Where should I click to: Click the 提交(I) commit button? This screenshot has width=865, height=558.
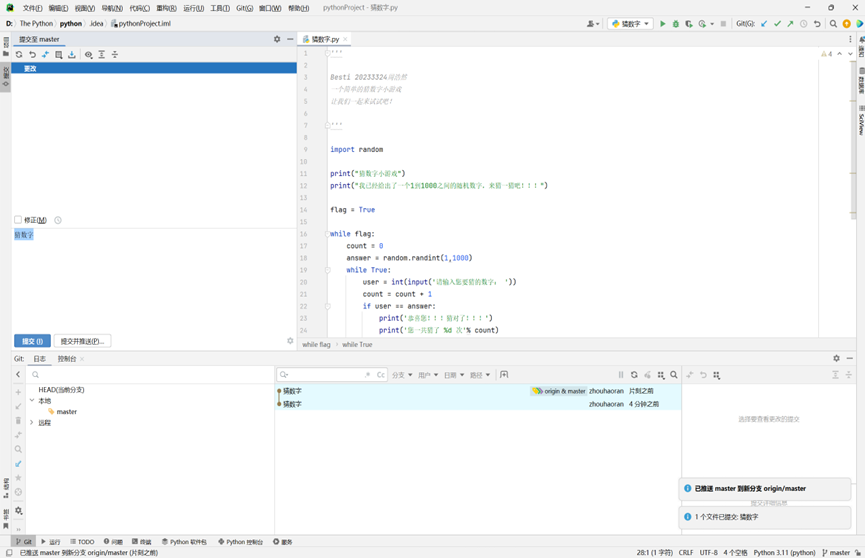(32, 341)
